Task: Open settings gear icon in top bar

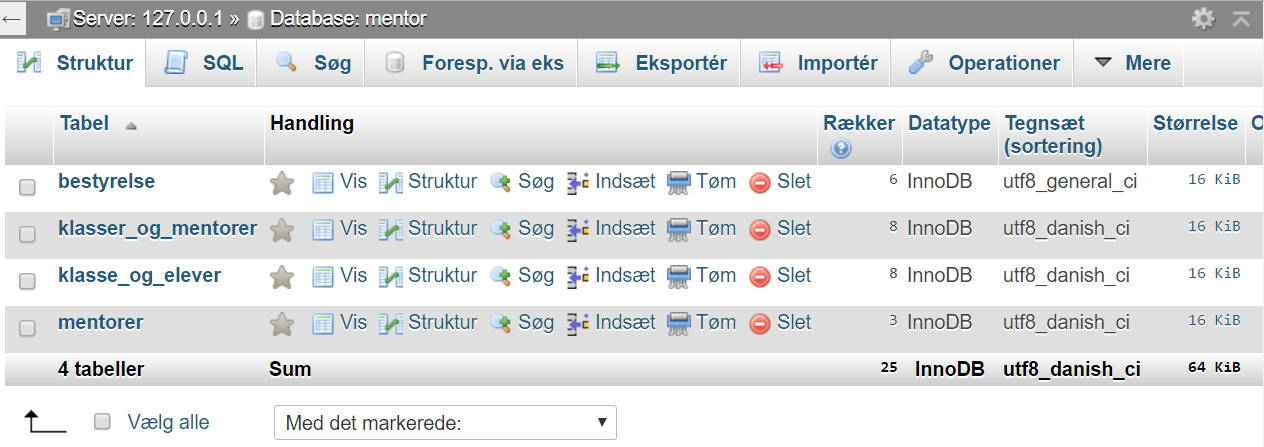Action: (x=1204, y=18)
